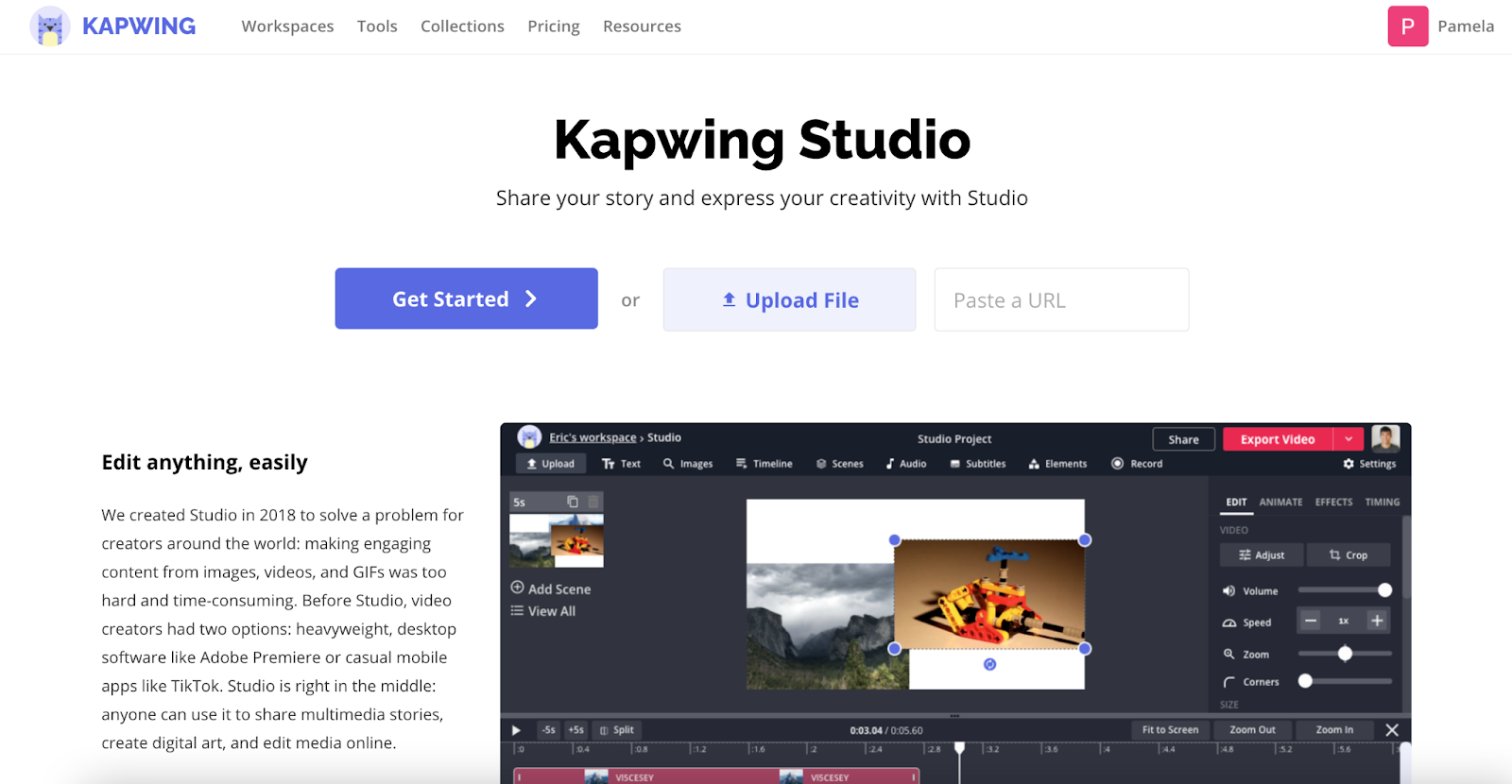Viewport: 1512px width, 784px height.
Task: Click the Upload tool in Studio toolbar
Action: point(551,464)
